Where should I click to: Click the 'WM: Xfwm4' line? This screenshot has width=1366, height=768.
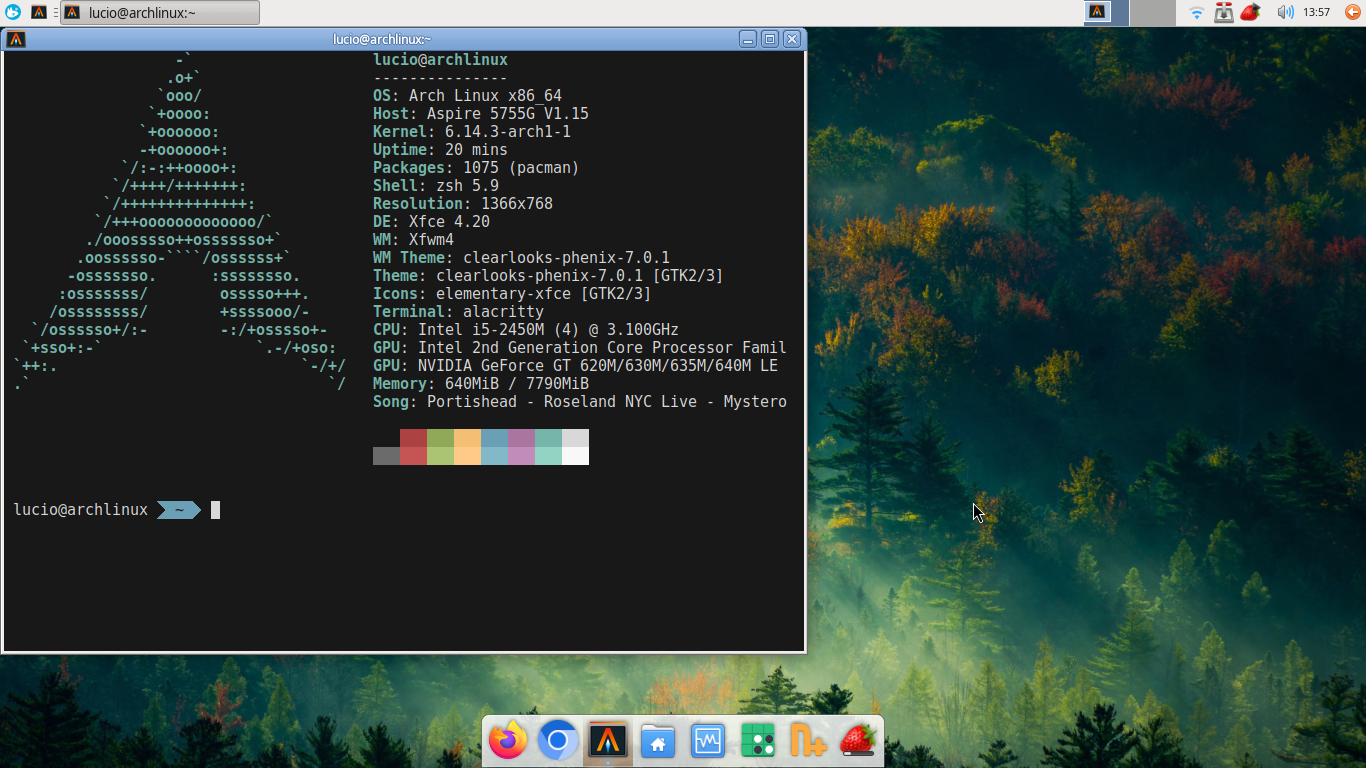[413, 240]
